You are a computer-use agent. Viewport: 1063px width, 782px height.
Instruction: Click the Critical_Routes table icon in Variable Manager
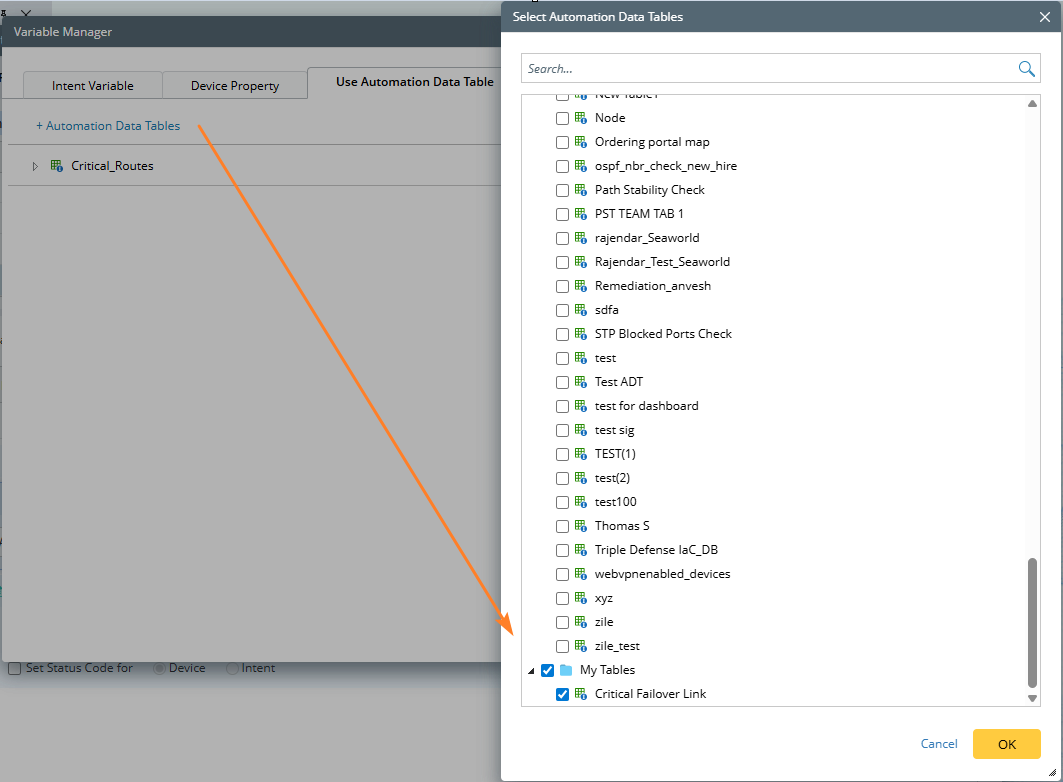(57, 166)
